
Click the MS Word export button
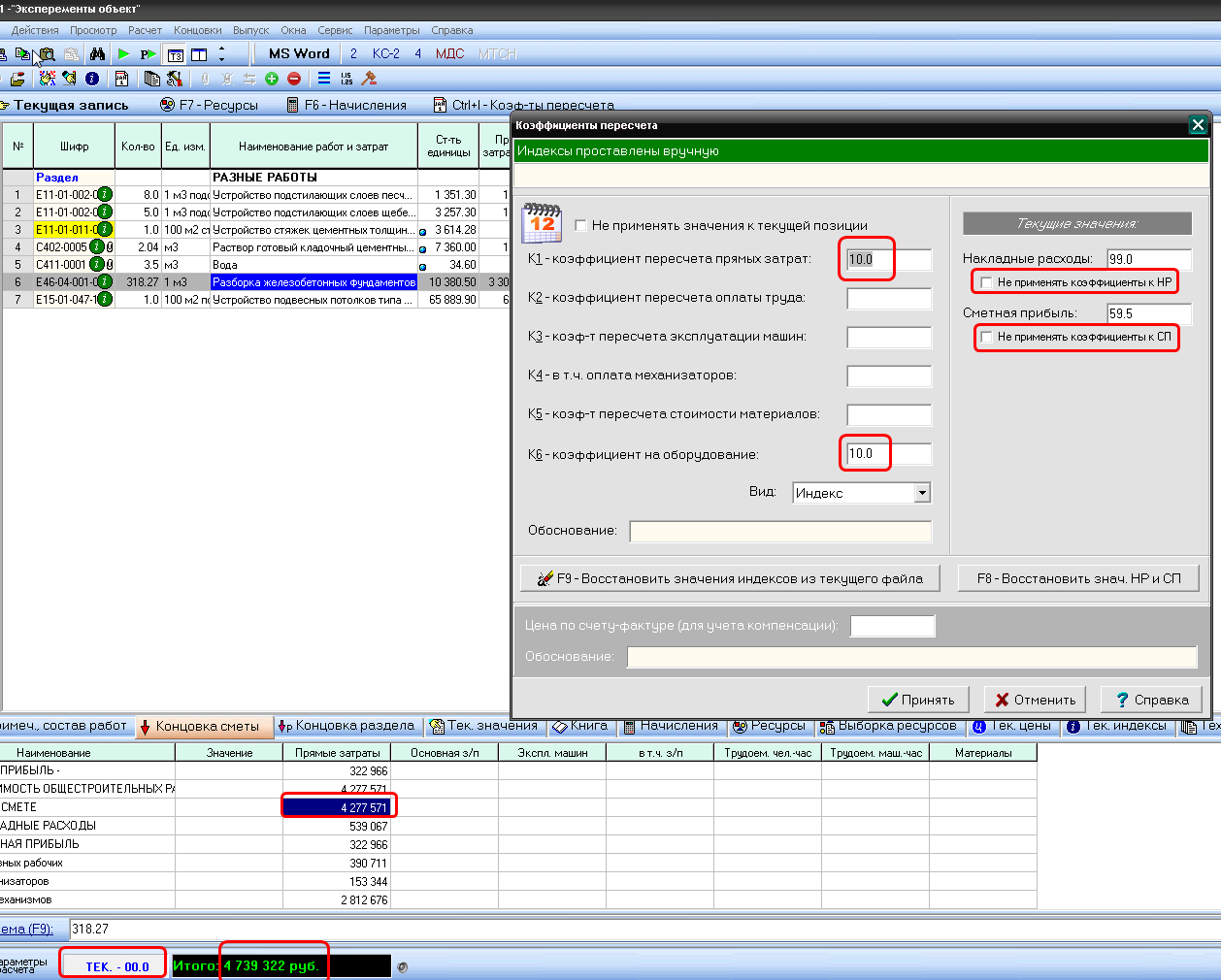[x=299, y=54]
